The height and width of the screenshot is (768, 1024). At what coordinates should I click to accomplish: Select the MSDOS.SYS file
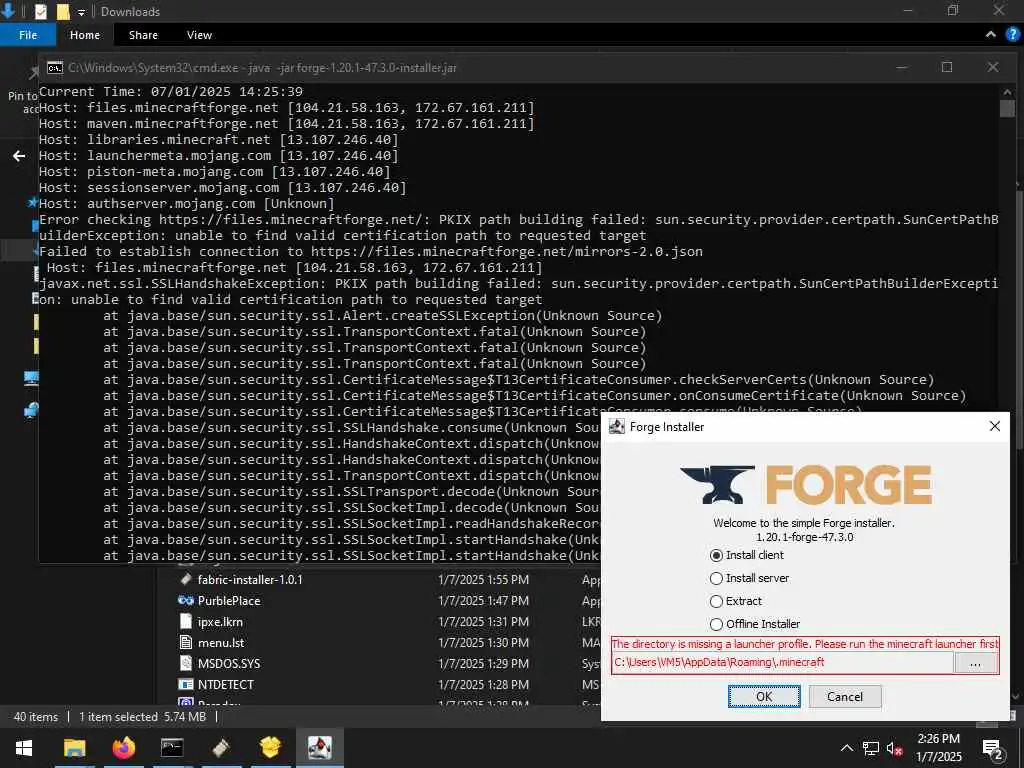(x=229, y=664)
